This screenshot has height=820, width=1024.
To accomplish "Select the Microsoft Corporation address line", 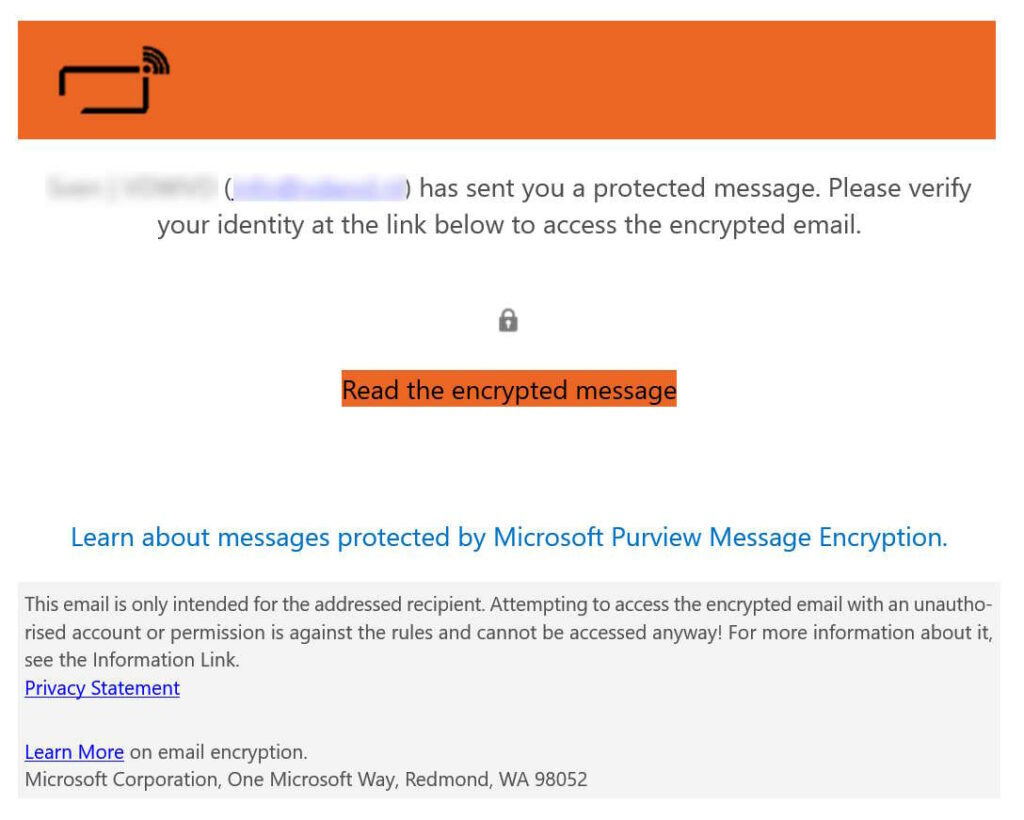I will click(x=306, y=780).
